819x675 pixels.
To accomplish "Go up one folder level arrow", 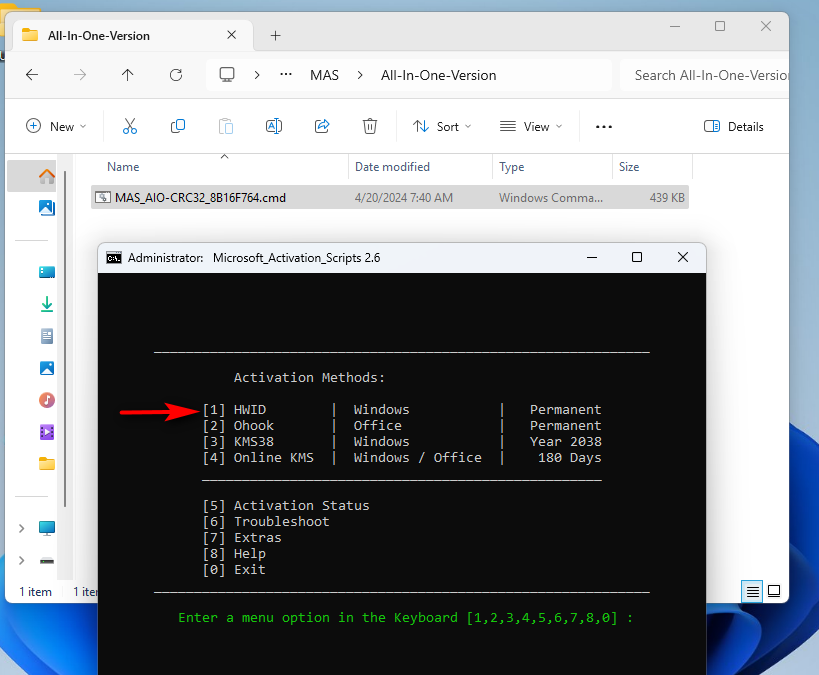I will [127, 75].
